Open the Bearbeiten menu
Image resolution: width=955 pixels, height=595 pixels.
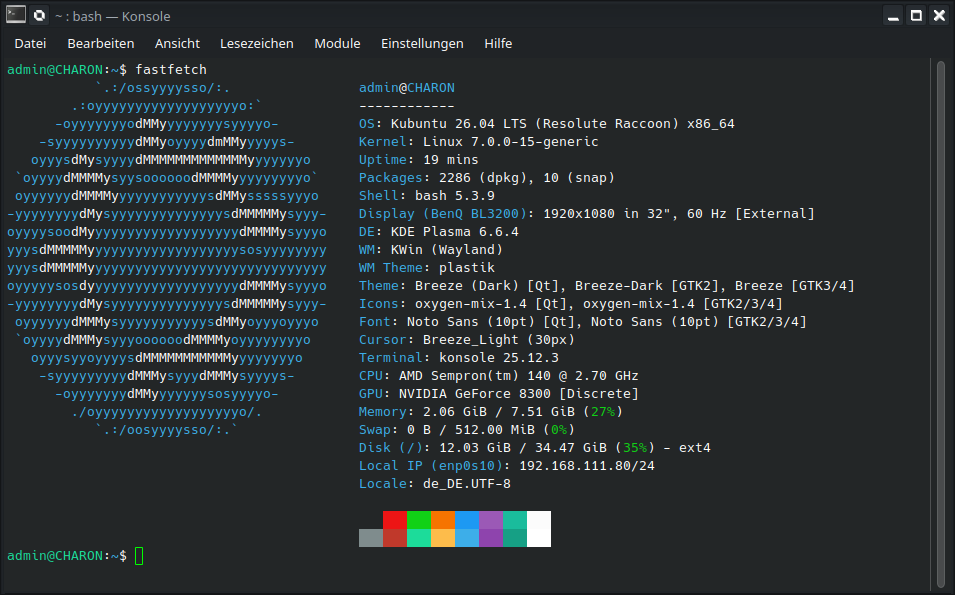100,44
